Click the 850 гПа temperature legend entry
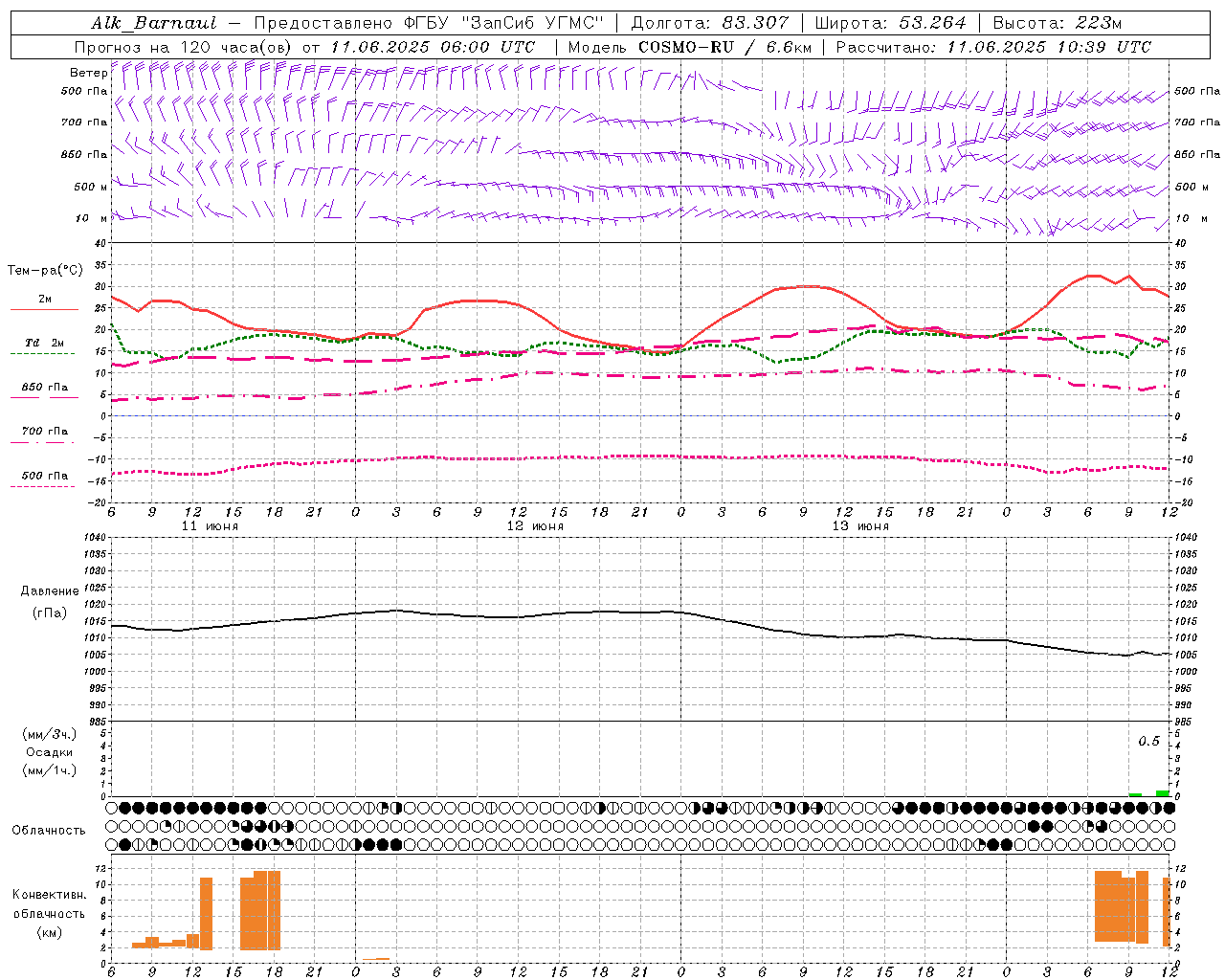 click(x=45, y=388)
